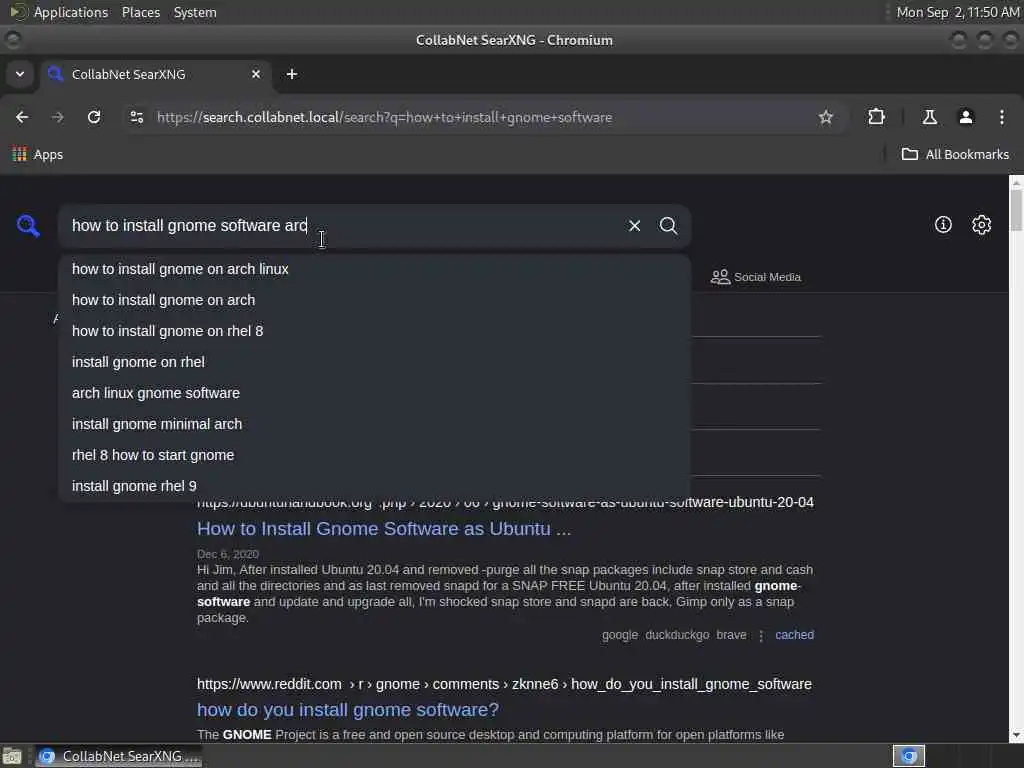Choose suggestion 'install gnome rhel 9'

click(374, 486)
